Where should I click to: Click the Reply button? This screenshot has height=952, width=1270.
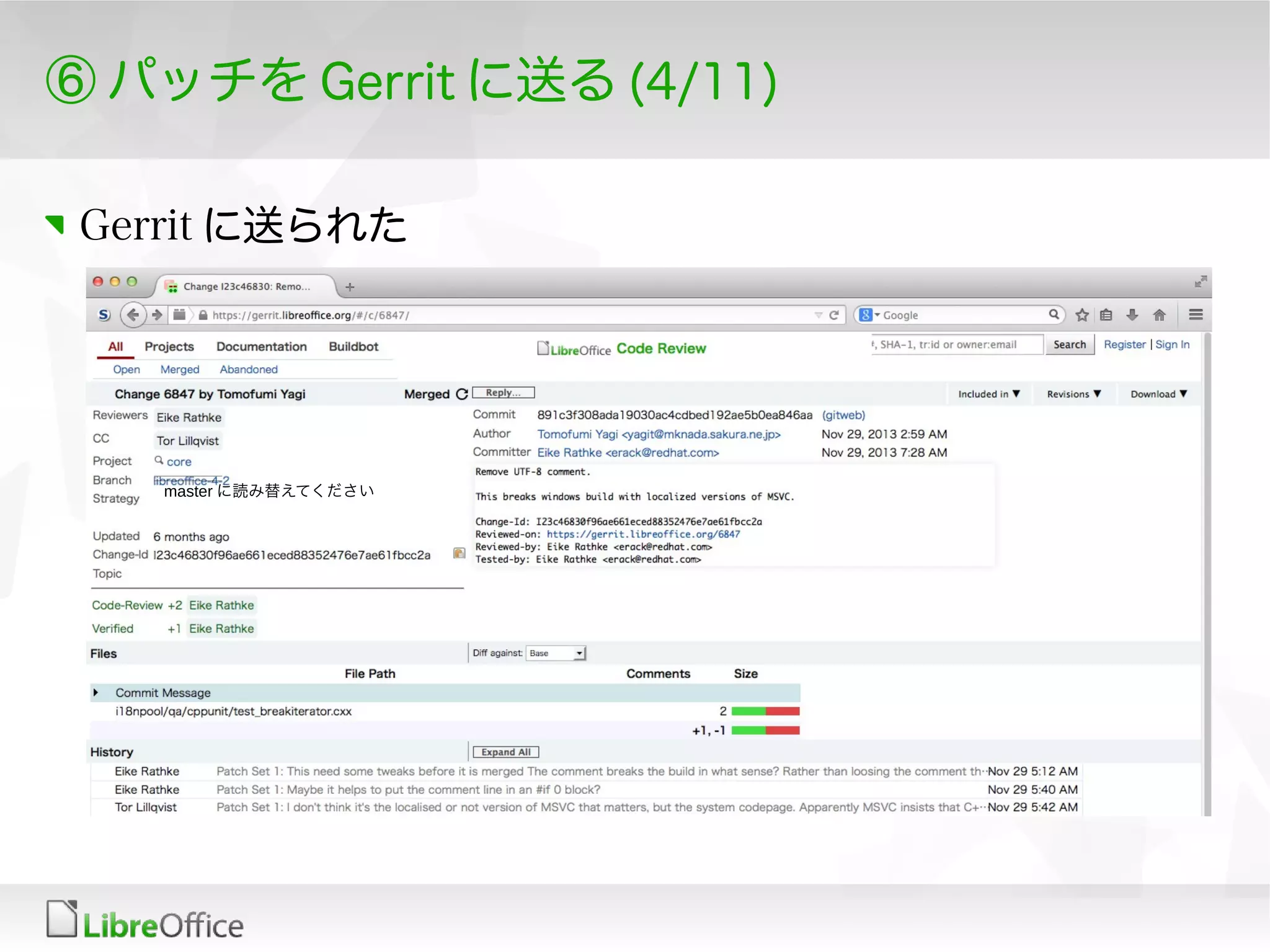tap(504, 393)
